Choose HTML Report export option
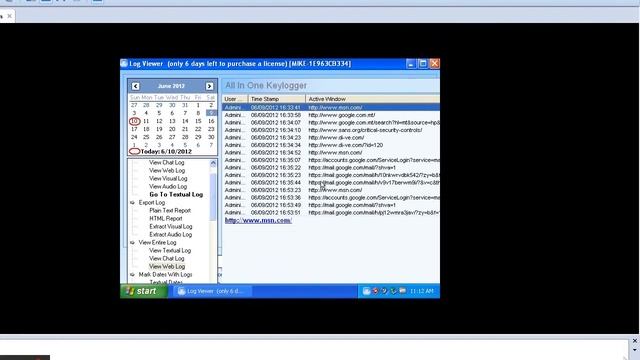The width and height of the screenshot is (640, 360). click(x=166, y=218)
